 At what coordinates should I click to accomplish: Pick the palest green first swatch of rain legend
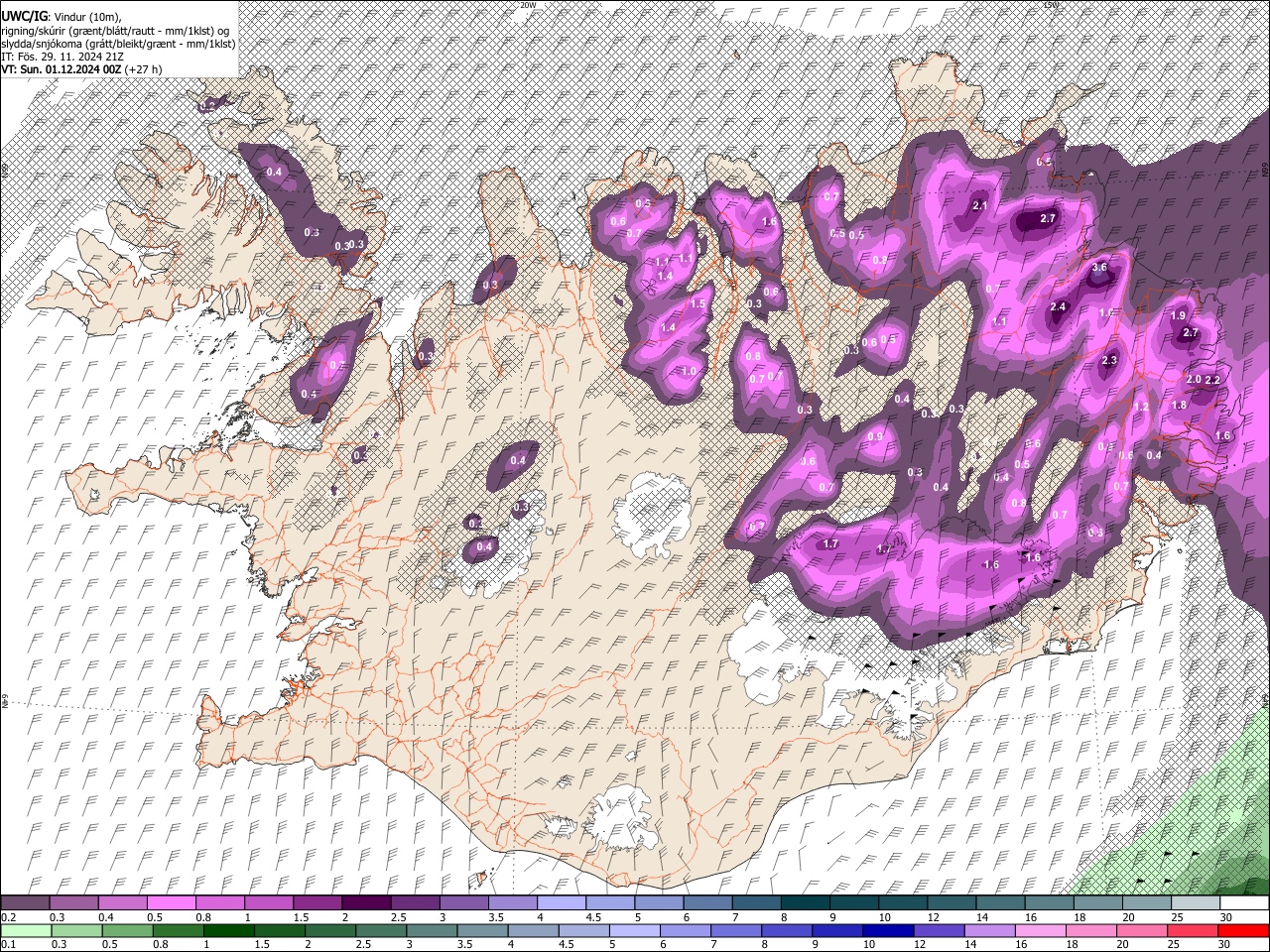point(25,930)
